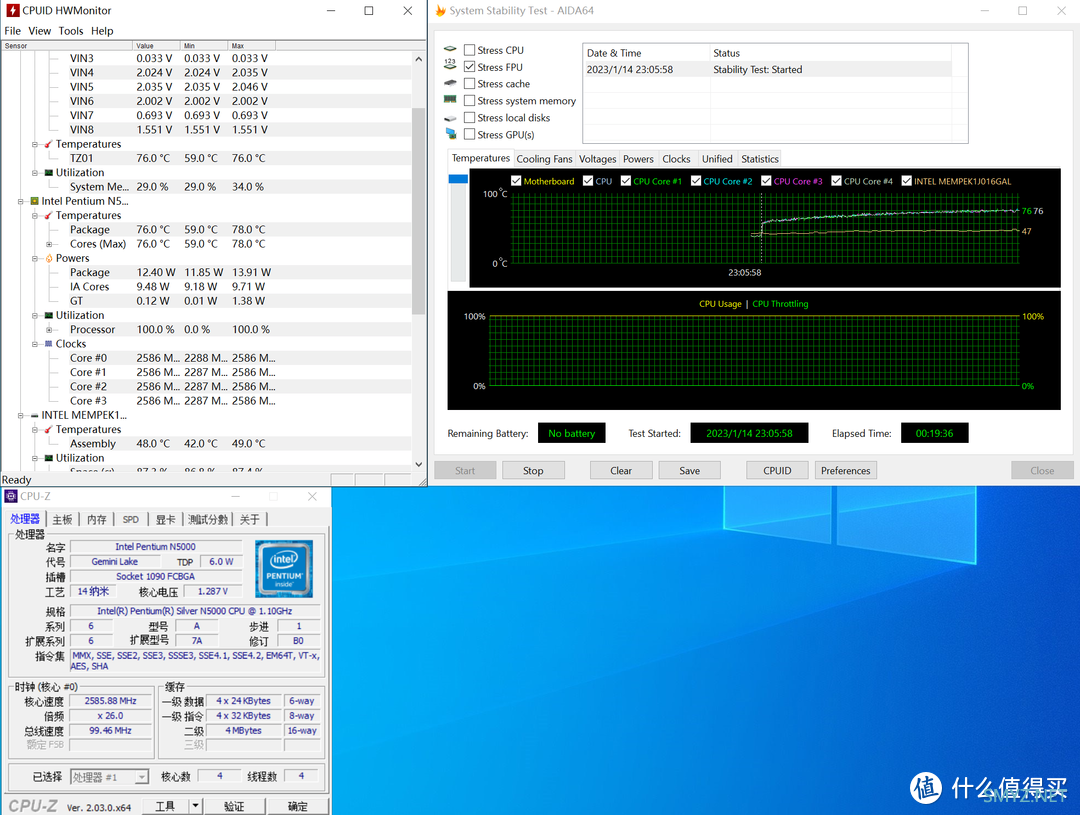Click the Stress cache icon
The image size is (1080, 815).
[x=450, y=84]
